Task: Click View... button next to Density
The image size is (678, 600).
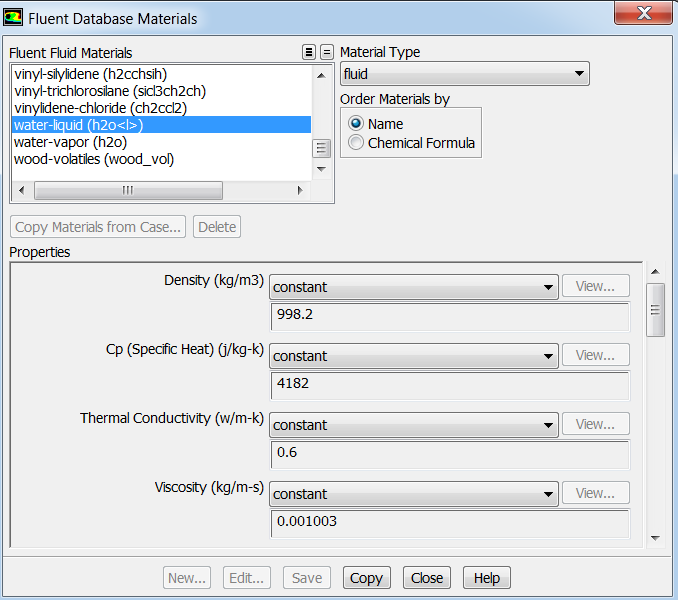Action: click(596, 286)
